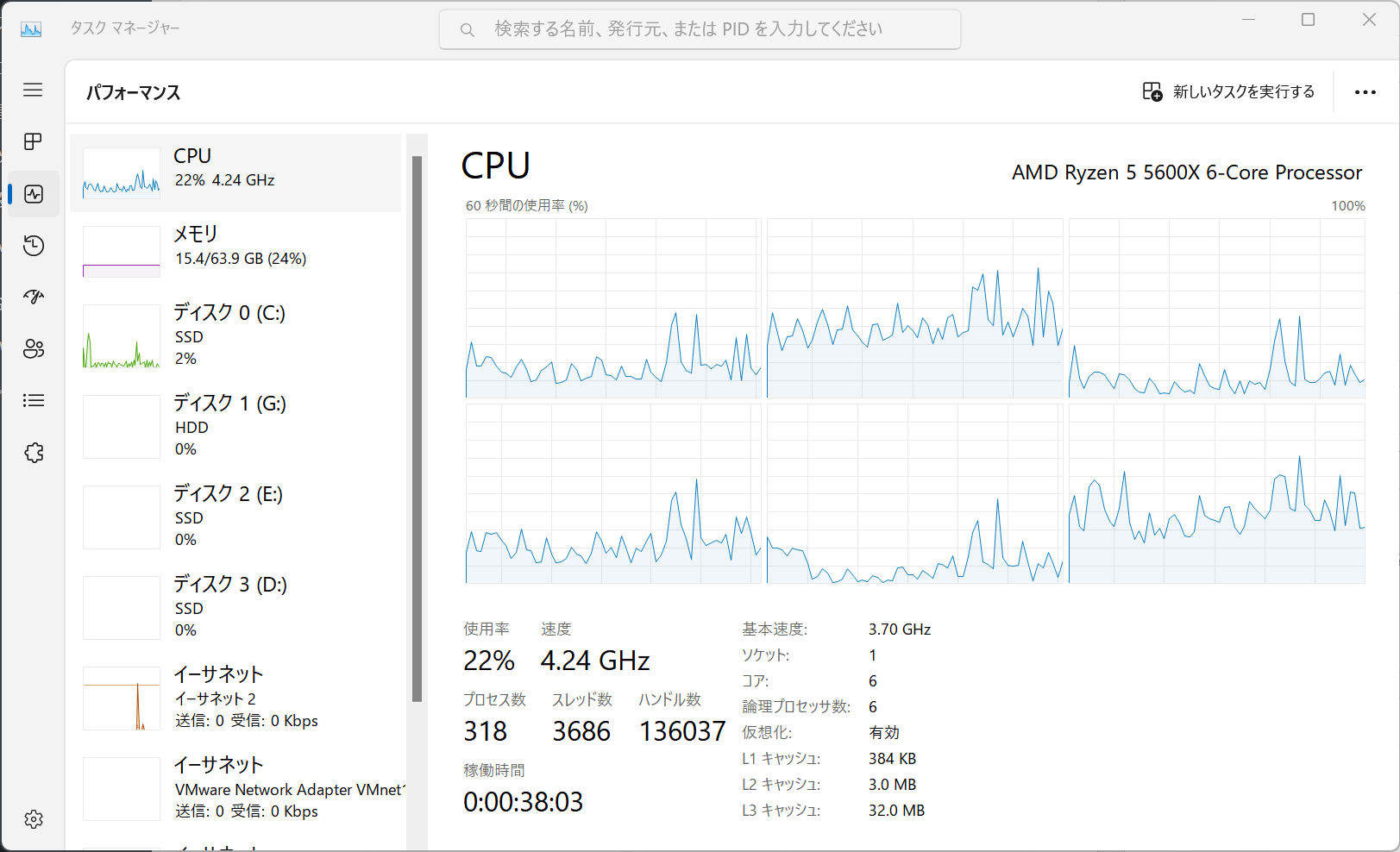
Task: Select ディスク 1 (G:) HDD item
Action: pos(235,426)
